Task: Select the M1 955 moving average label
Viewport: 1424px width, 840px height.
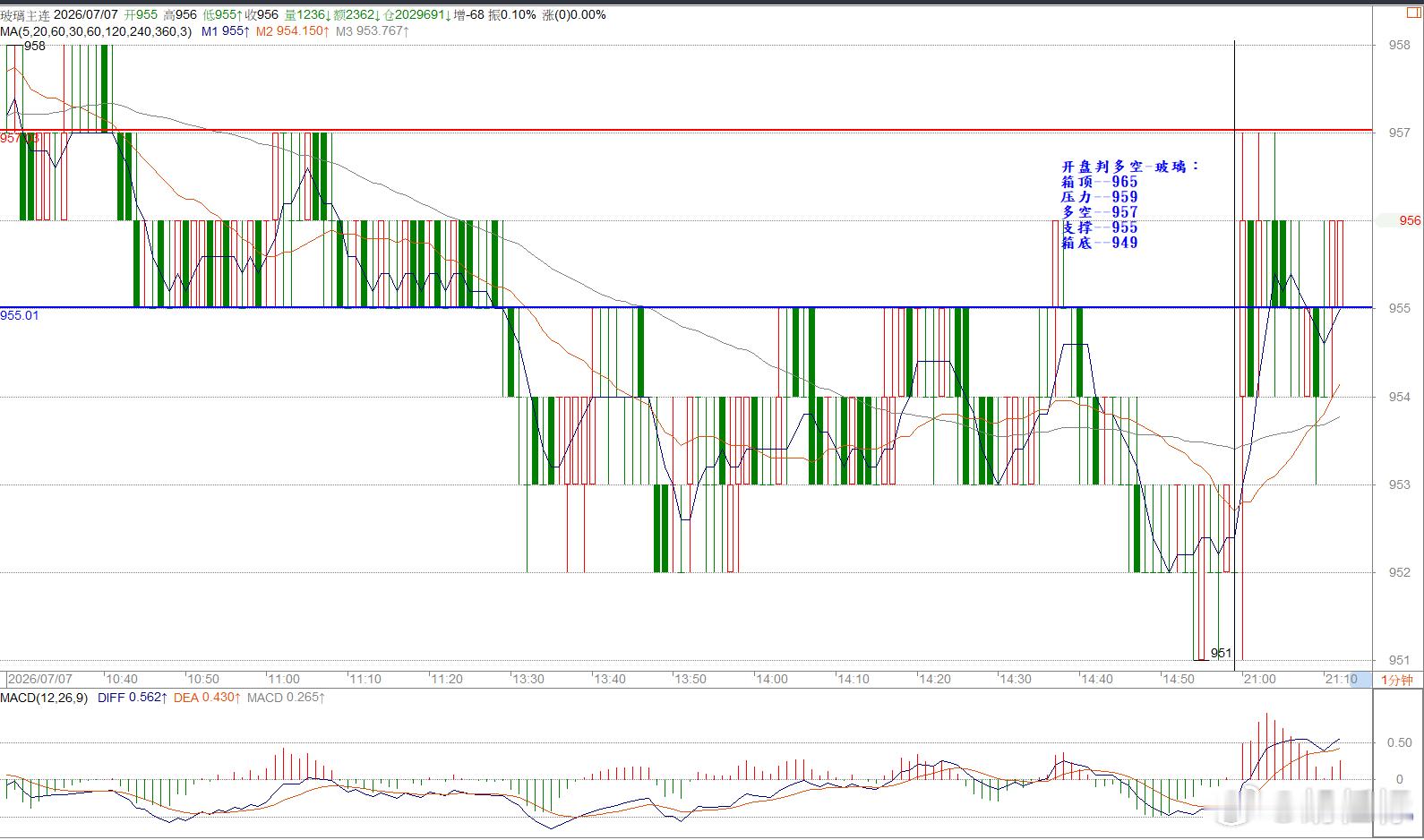Action: (x=224, y=31)
